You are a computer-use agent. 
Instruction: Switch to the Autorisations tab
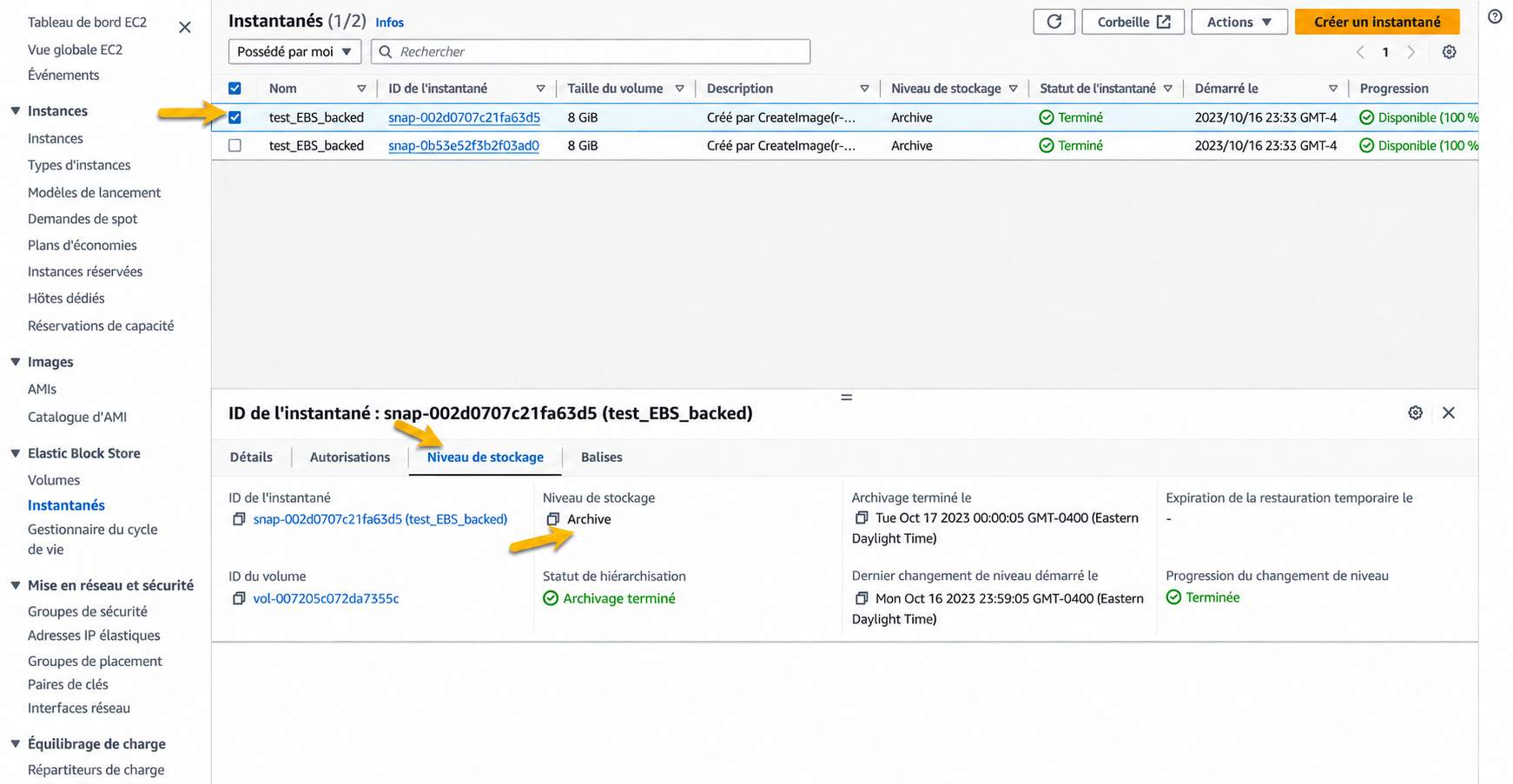(x=350, y=458)
